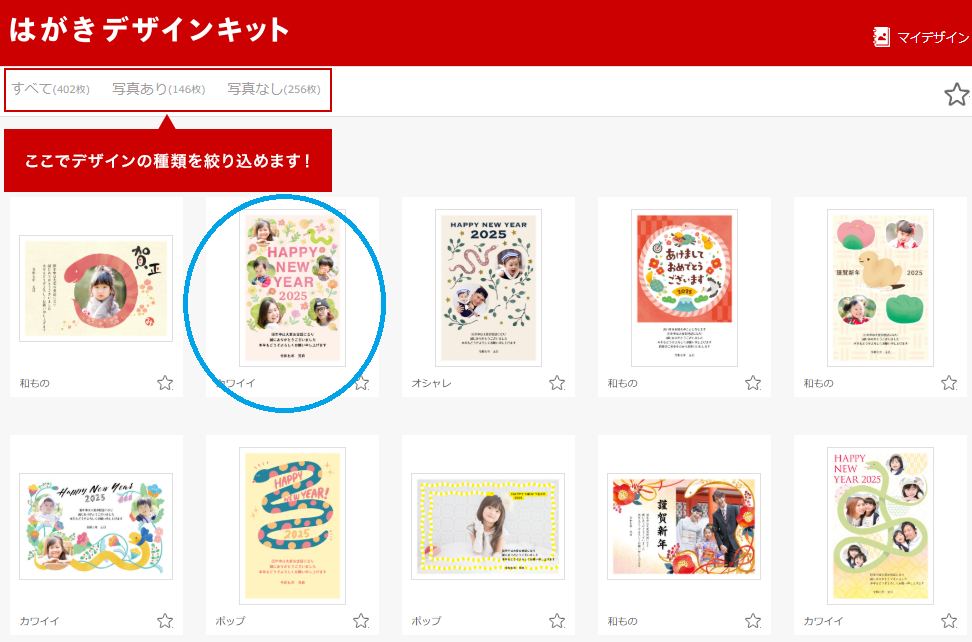Image resolution: width=972 pixels, height=642 pixels.
Task: Select the blue spotted snake yellow card
Action: pos(293,525)
